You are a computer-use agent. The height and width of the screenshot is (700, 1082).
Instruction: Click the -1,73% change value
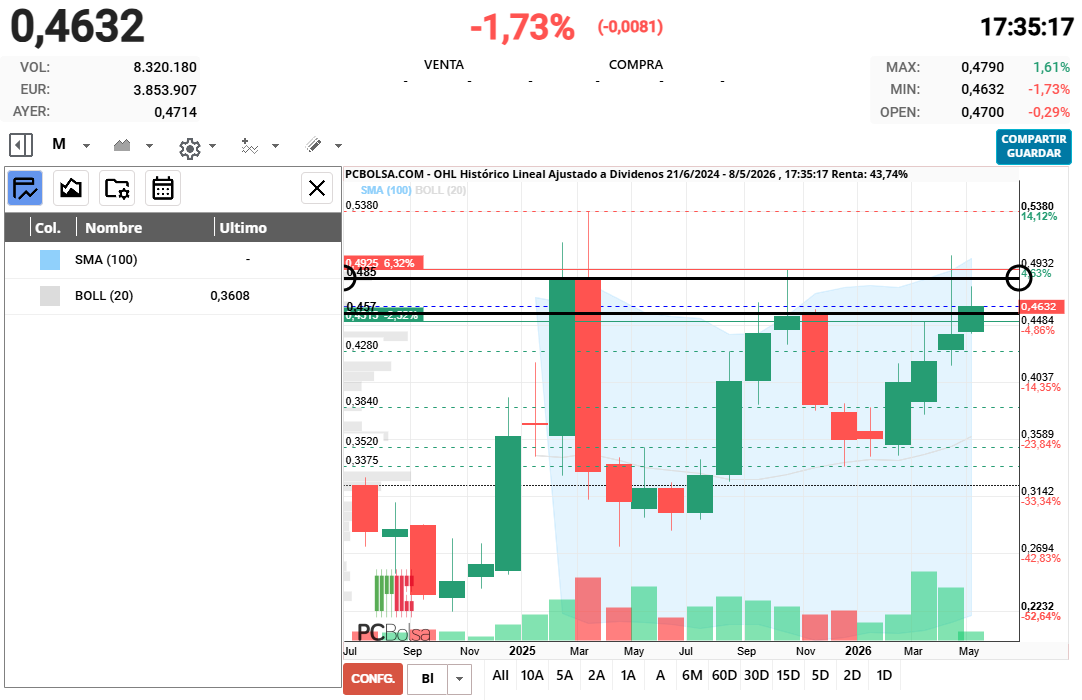click(522, 28)
